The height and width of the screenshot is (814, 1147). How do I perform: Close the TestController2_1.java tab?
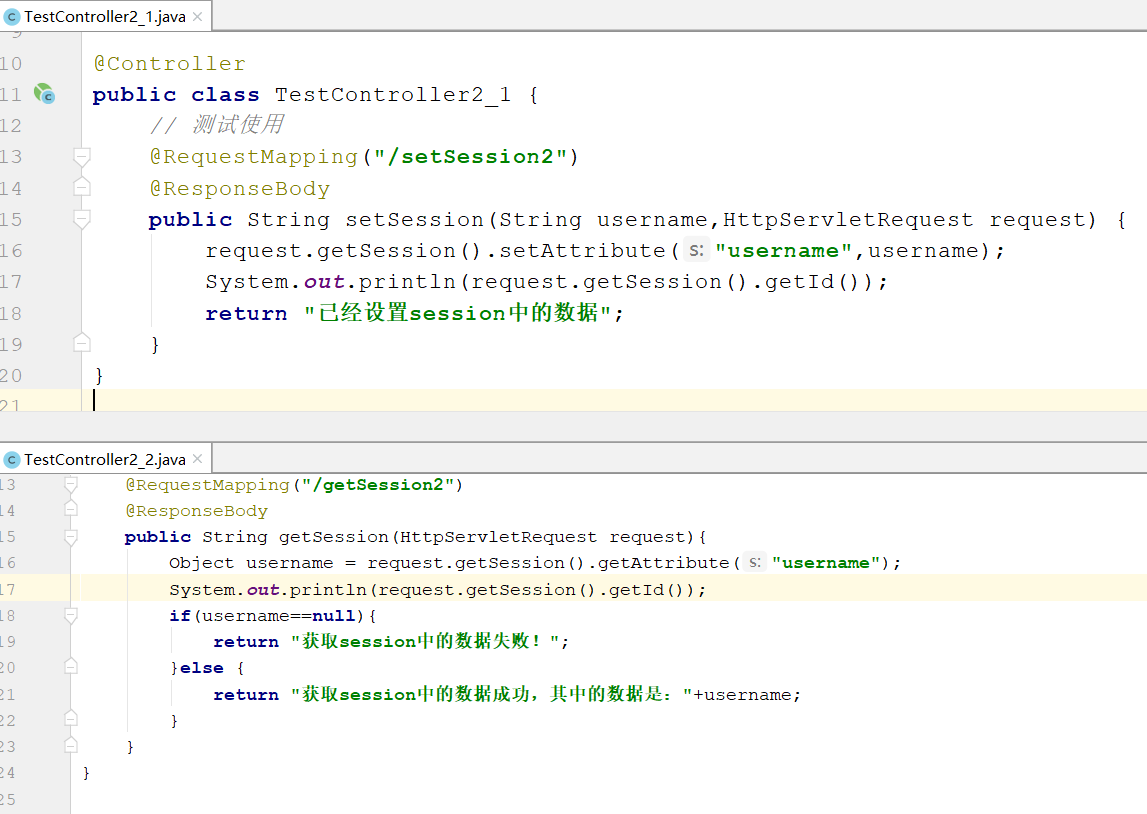click(x=198, y=17)
